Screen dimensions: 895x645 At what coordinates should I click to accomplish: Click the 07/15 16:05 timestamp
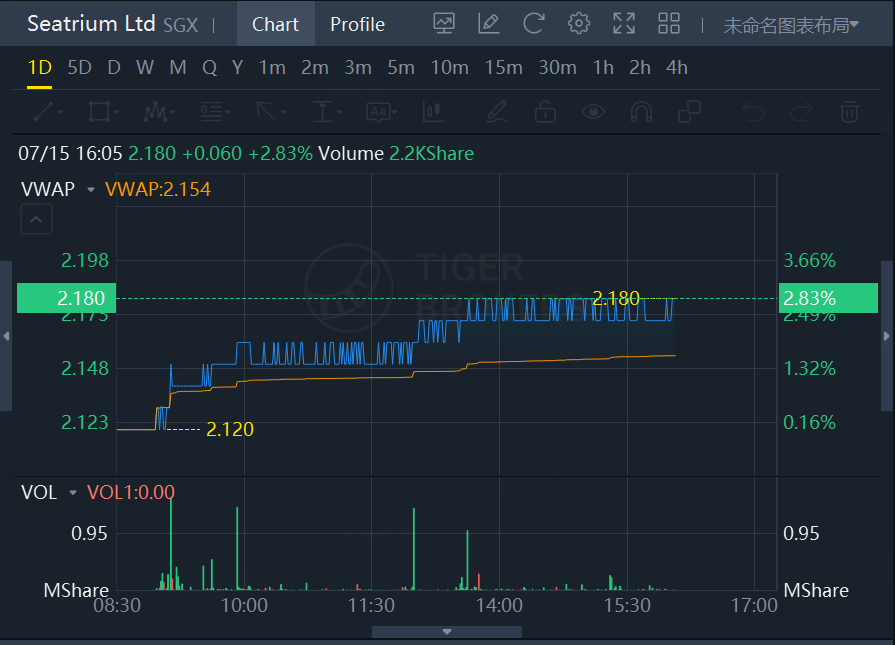coord(70,154)
